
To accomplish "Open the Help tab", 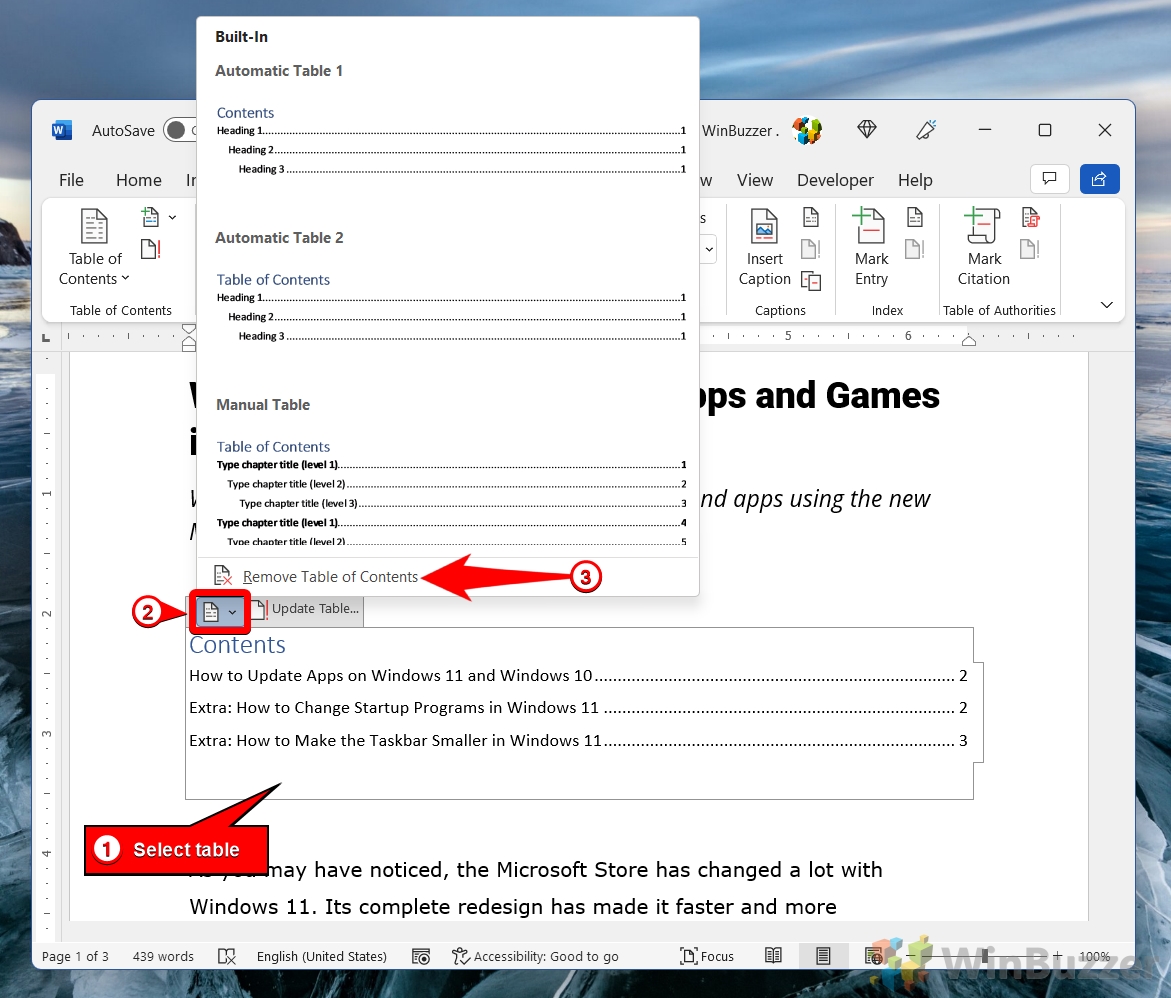I will coord(915,180).
